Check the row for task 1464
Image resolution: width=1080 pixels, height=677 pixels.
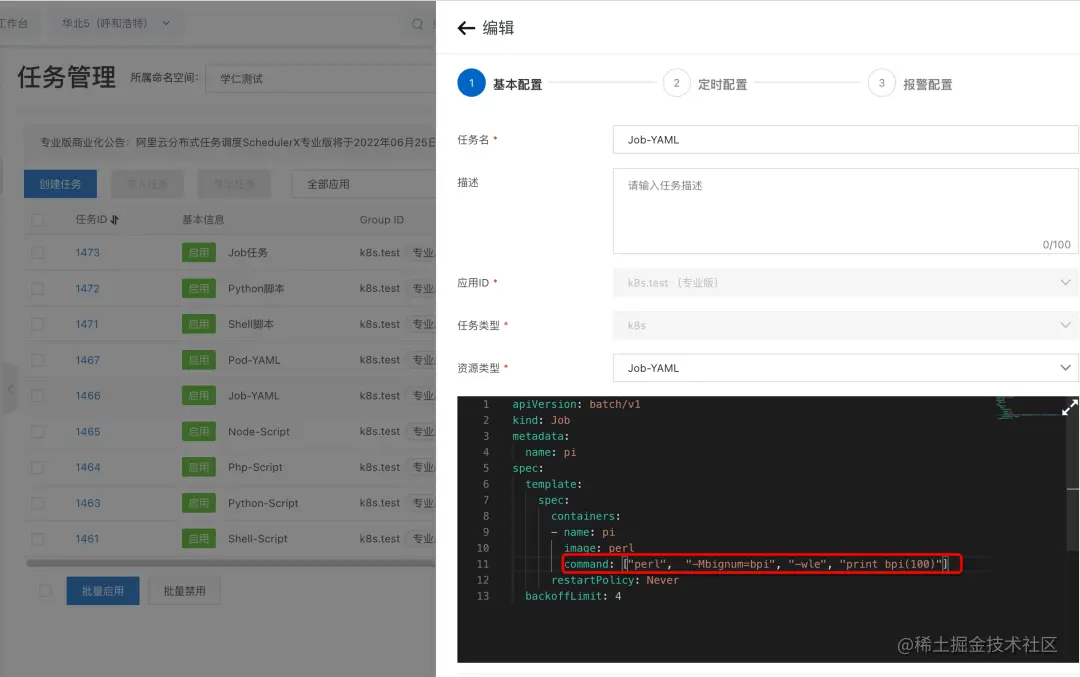point(37,468)
